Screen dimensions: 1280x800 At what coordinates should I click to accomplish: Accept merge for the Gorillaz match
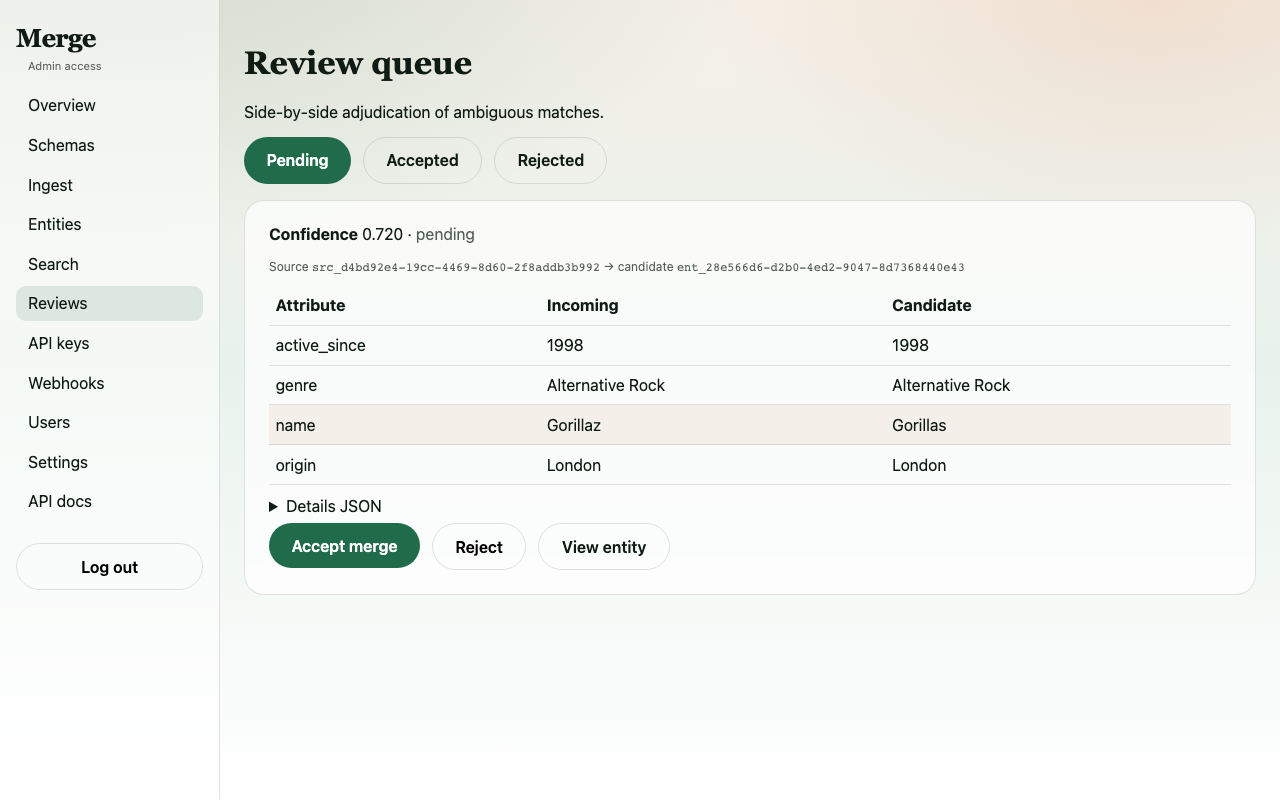coord(344,546)
